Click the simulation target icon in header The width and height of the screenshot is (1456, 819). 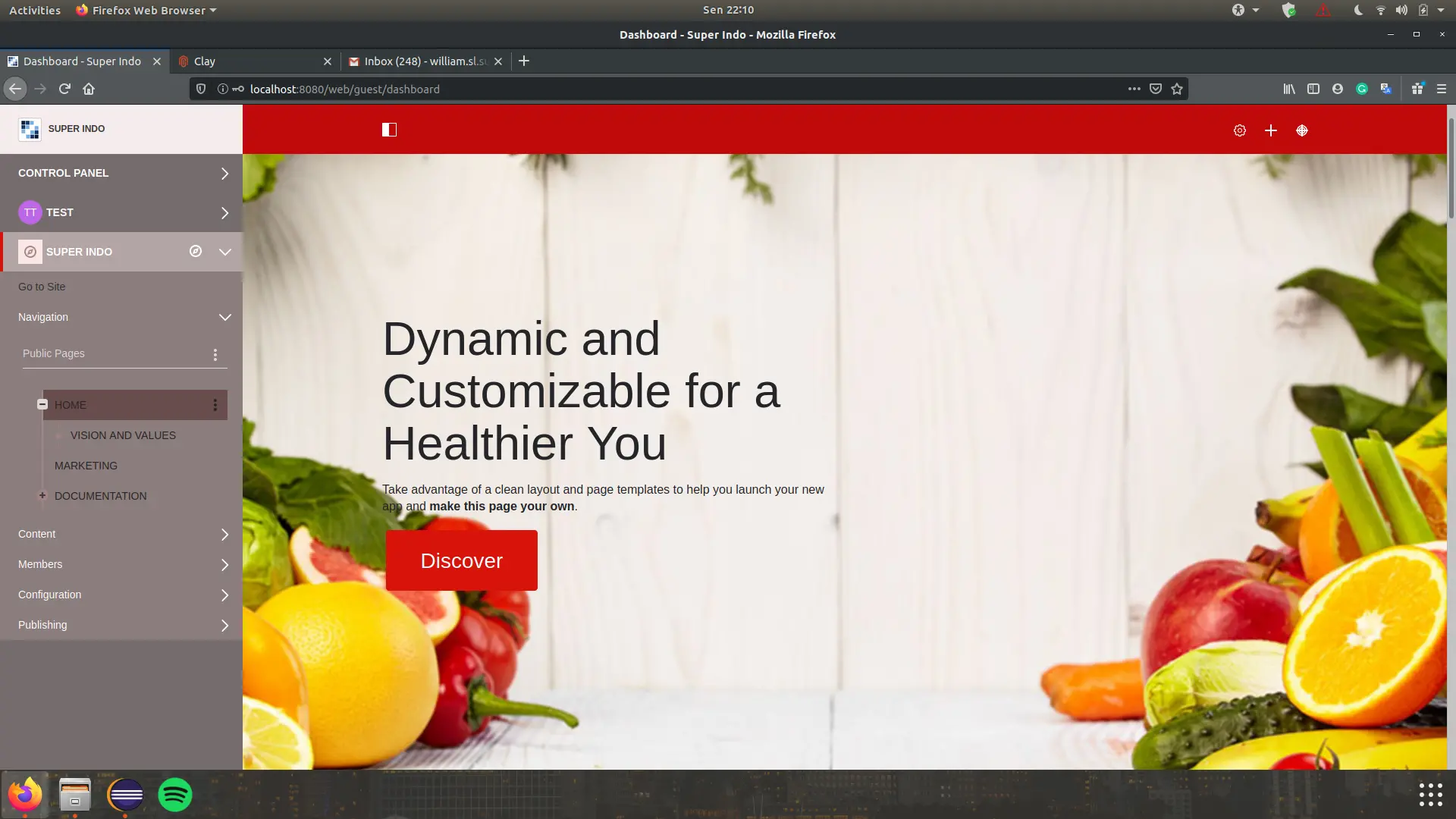1302,130
